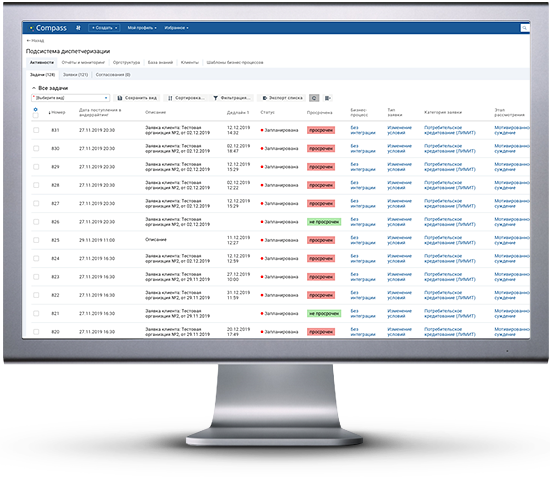
Task: Open the Мой профиль menu
Action: 142,28
